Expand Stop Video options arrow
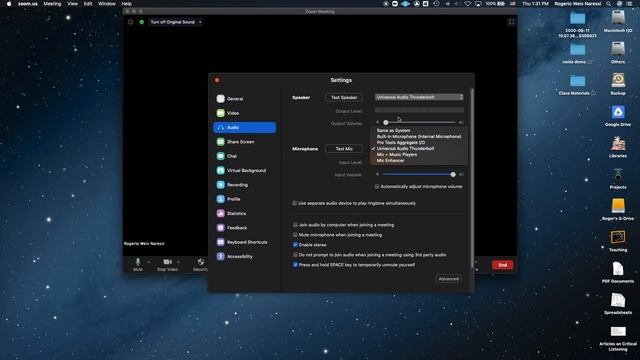 click(178, 262)
